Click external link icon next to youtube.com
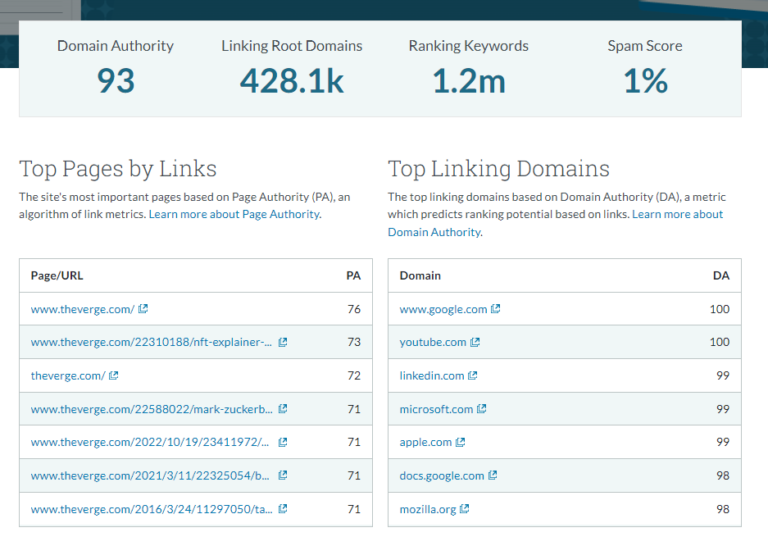Viewport: 768px width, 555px height. pos(475,342)
